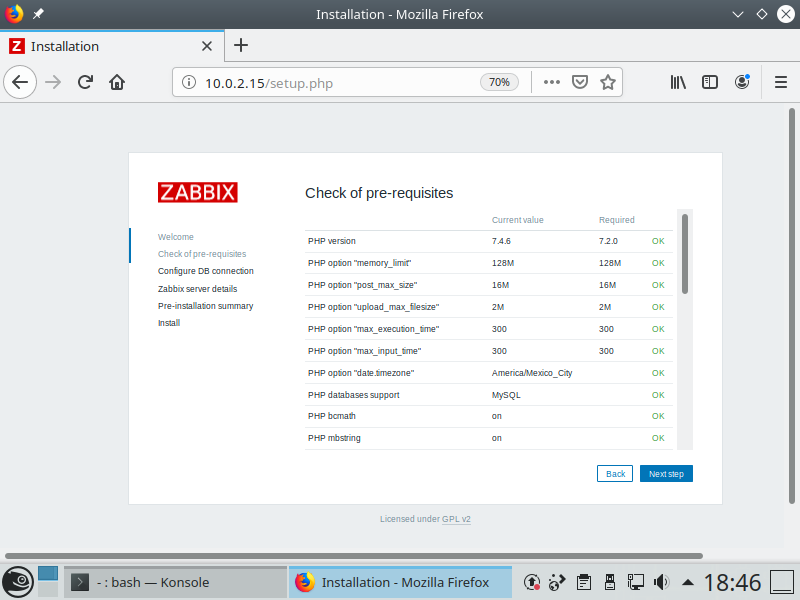This screenshot has height=600, width=800.
Task: Open the Firefox hamburger menu
Action: click(x=781, y=82)
